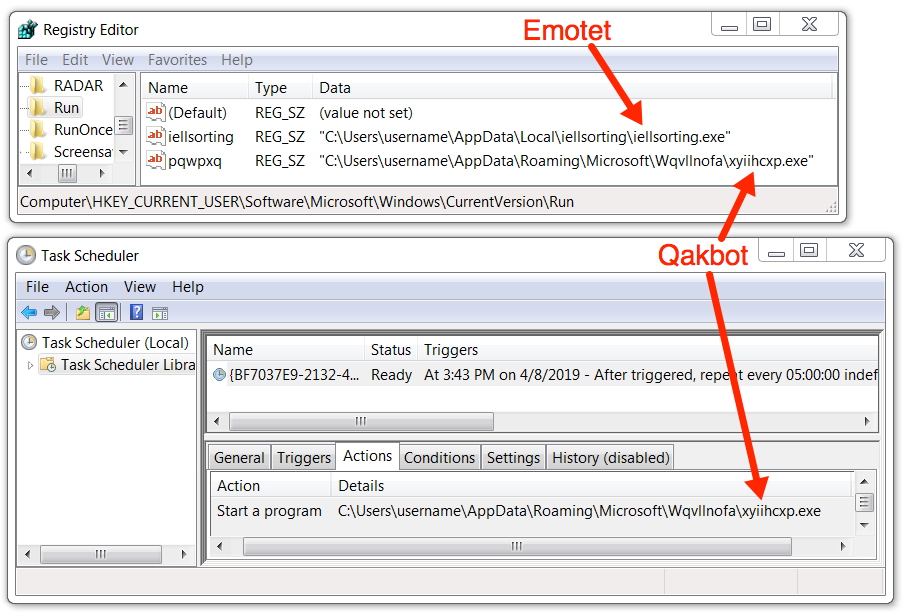Click the Ready status cell
The width and height of the screenshot is (906, 616).
tap(391, 375)
